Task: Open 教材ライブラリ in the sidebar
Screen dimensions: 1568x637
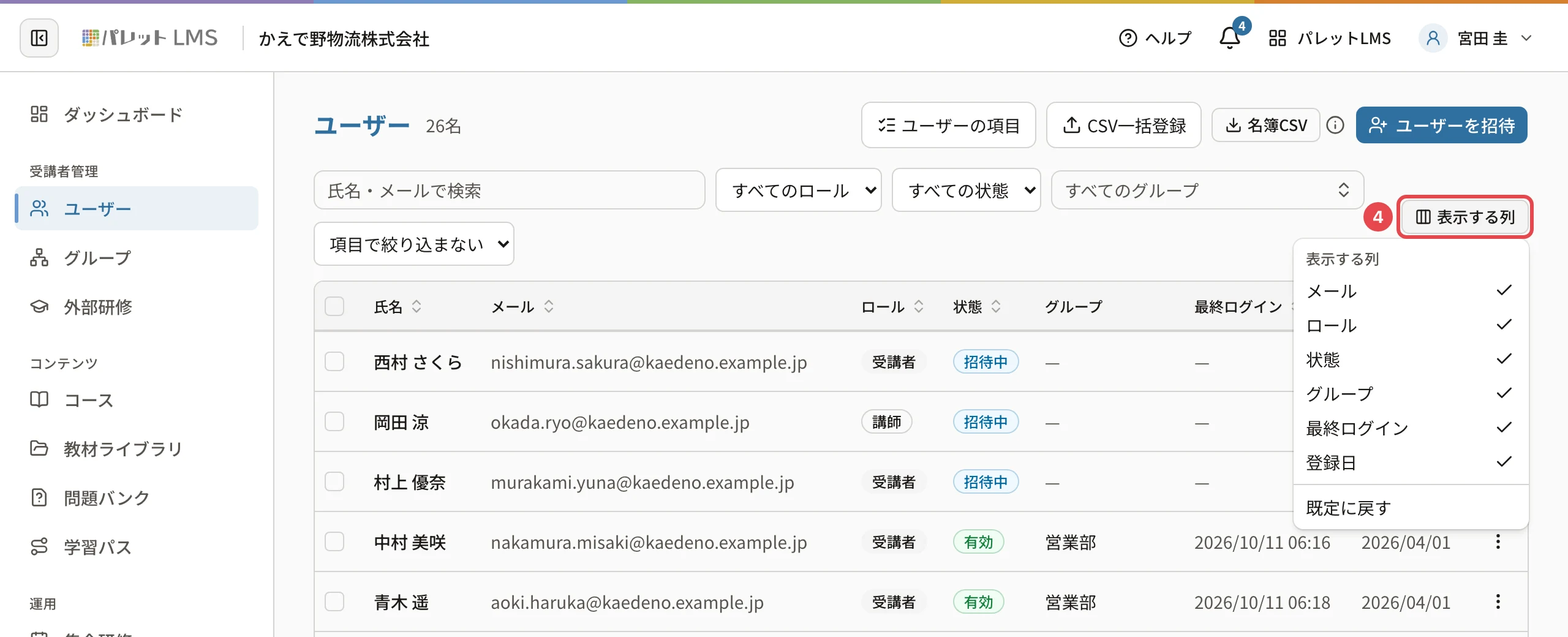Action: 137,448
